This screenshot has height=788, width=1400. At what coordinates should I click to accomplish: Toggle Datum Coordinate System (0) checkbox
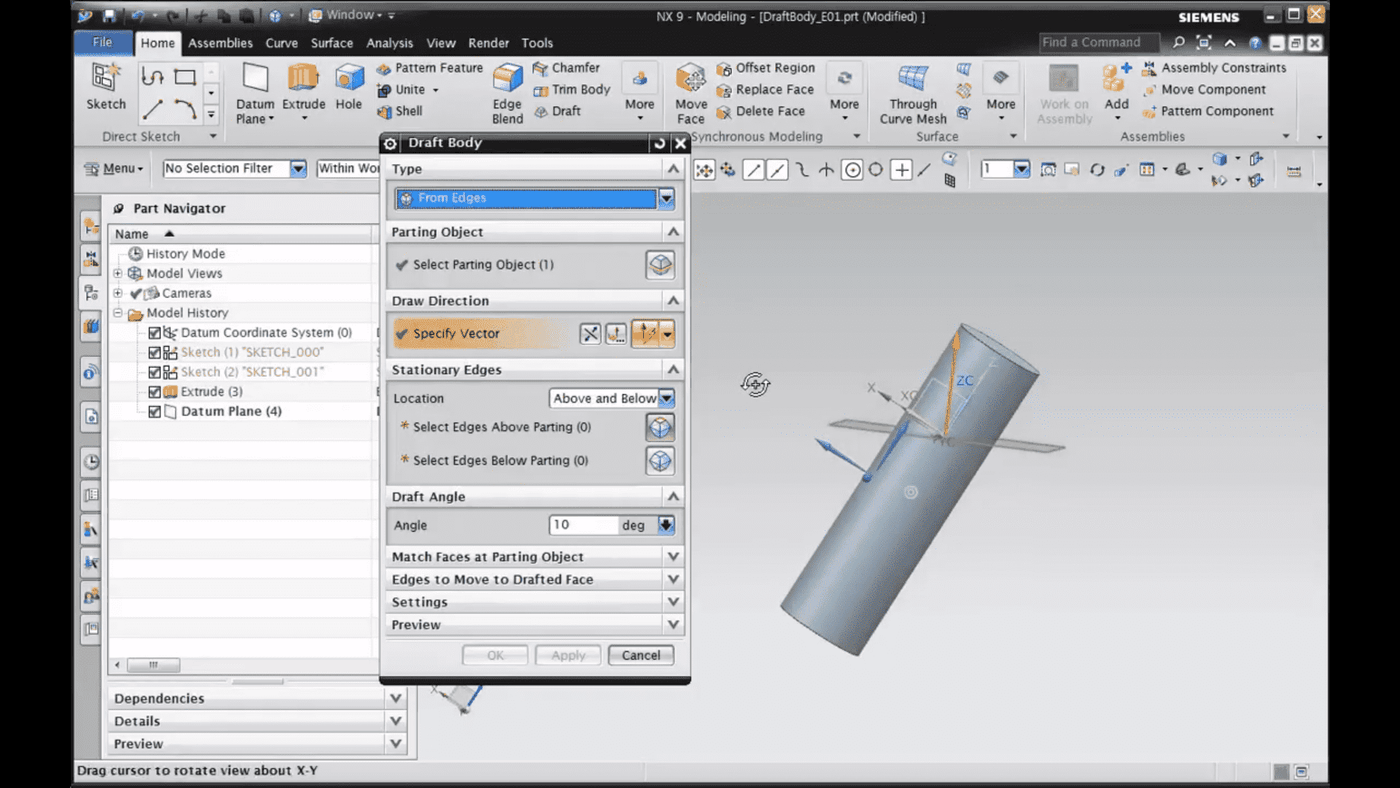coord(154,333)
